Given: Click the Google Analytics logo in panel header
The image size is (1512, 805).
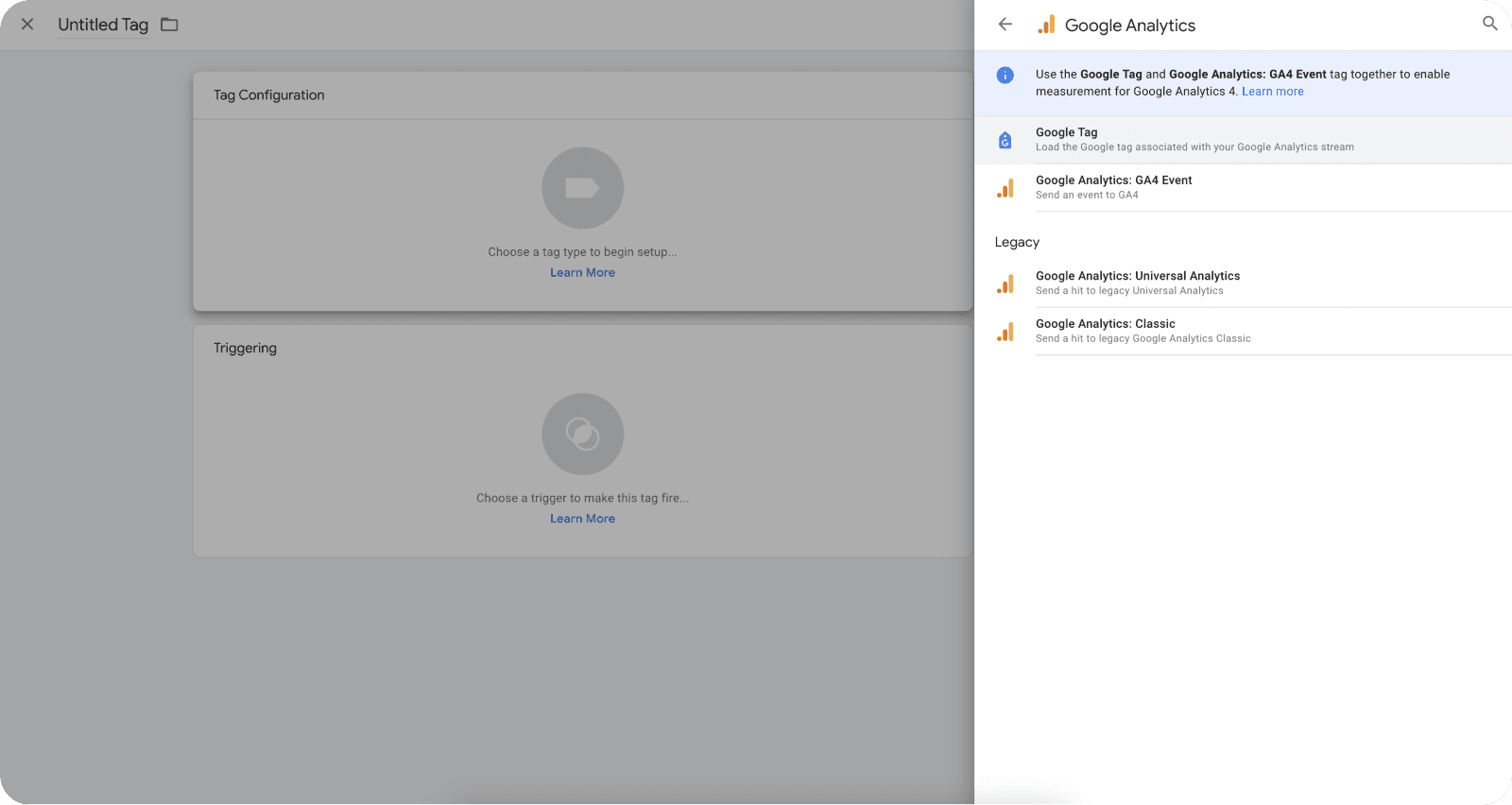Looking at the screenshot, I should [1046, 26].
